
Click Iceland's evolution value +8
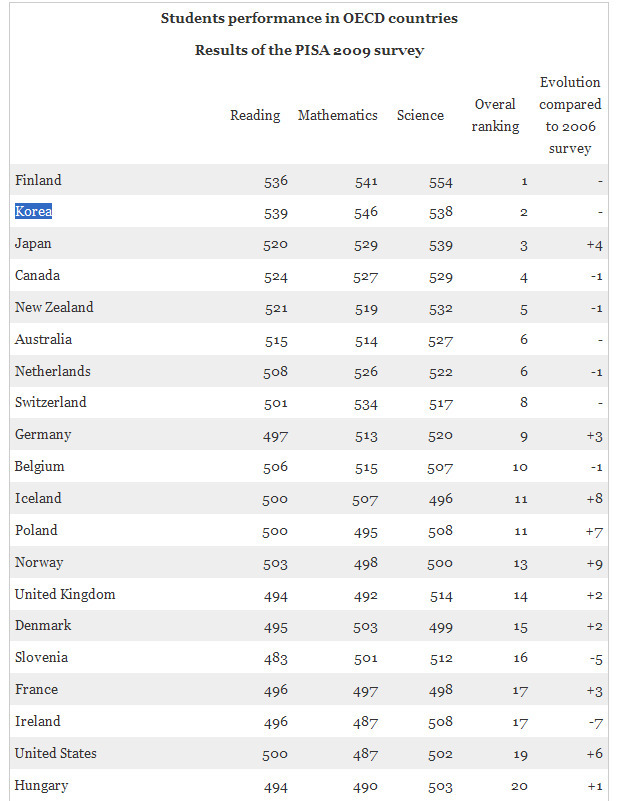[x=595, y=499]
